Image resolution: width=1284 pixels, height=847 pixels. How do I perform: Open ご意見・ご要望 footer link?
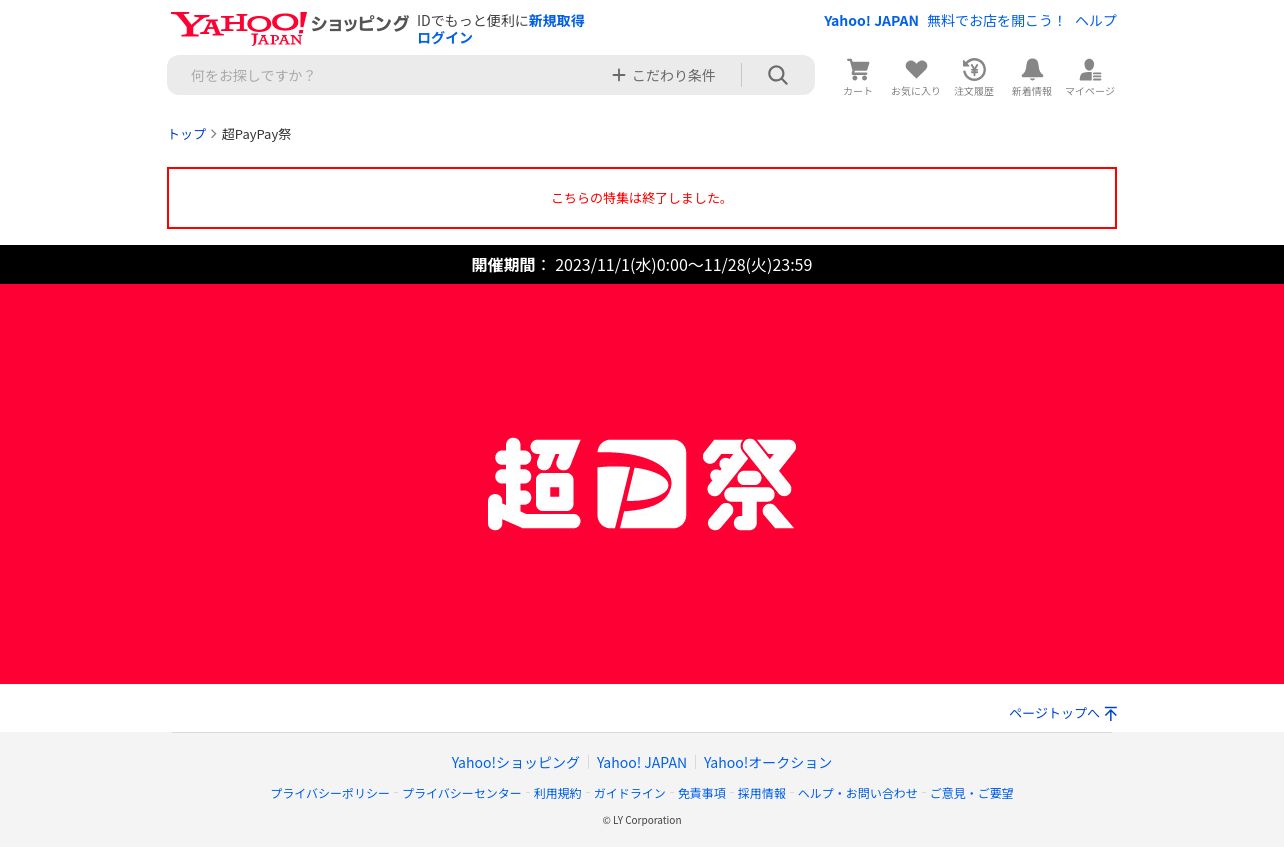click(972, 793)
